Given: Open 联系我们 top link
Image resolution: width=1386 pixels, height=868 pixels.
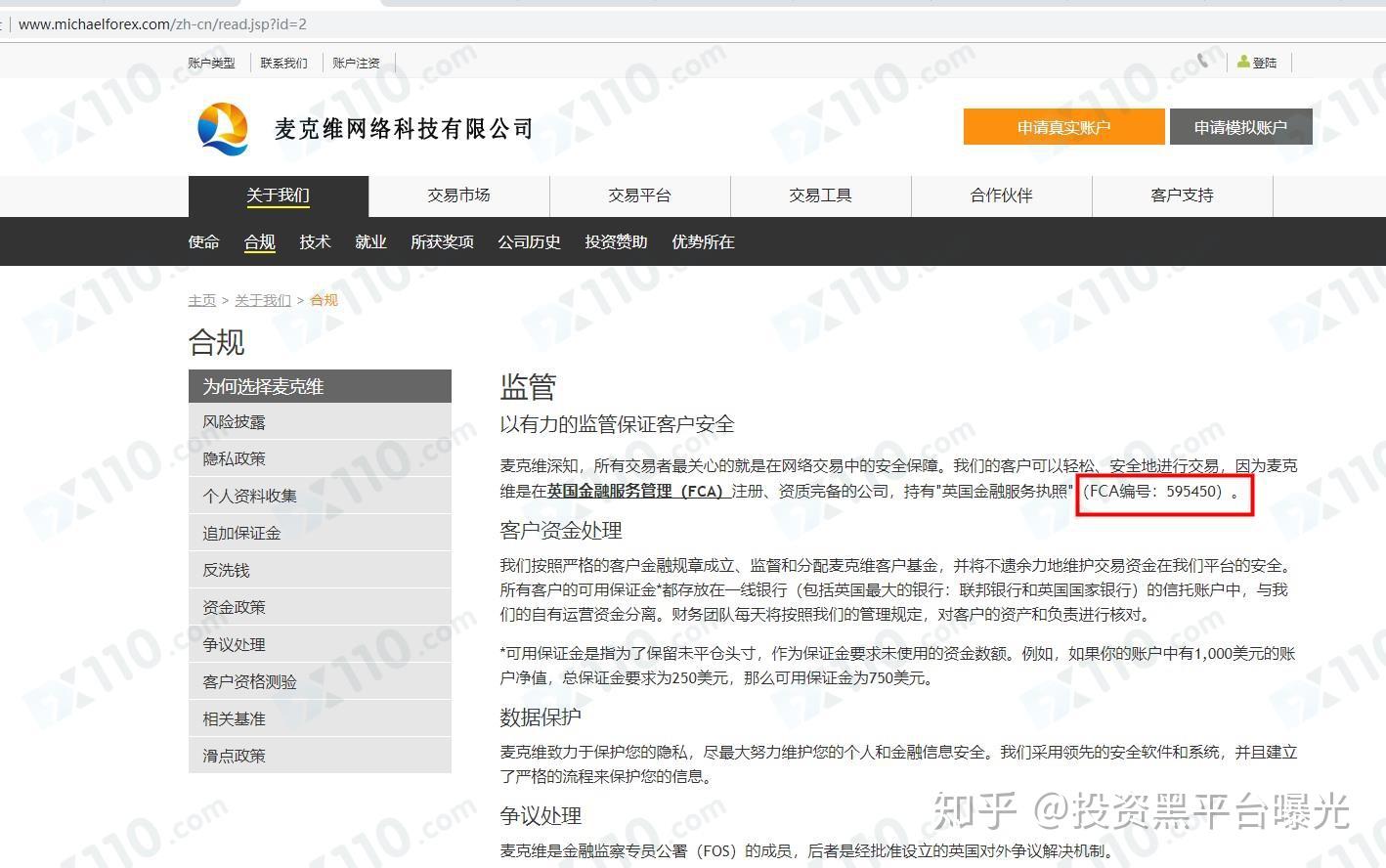Looking at the screenshot, I should pyautogui.click(x=283, y=63).
